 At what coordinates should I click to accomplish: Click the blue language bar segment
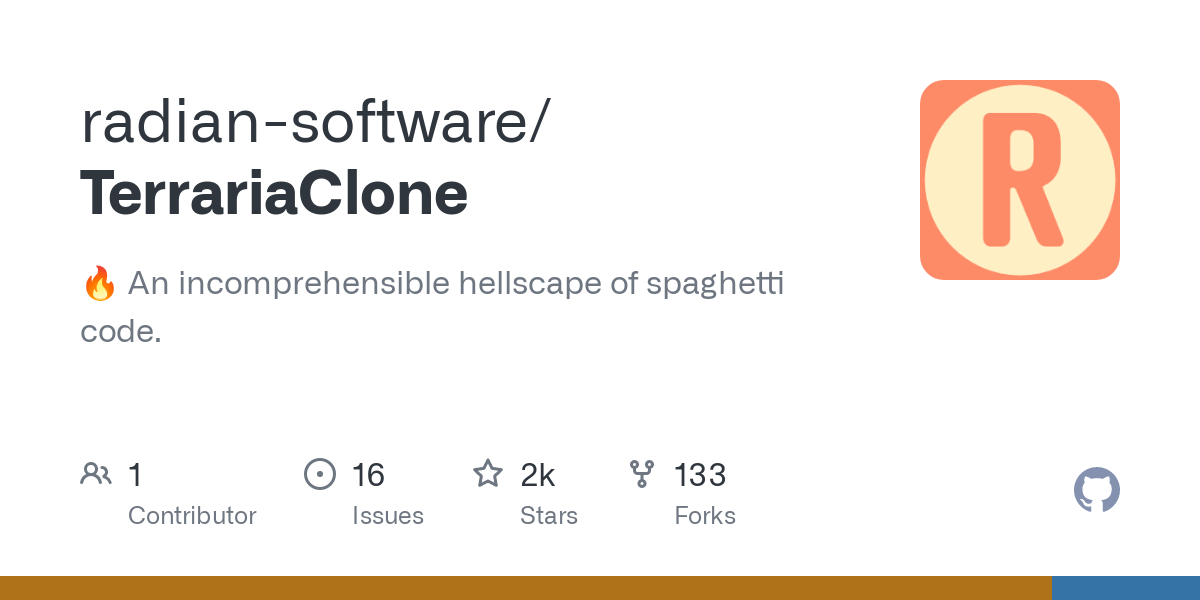(1125, 588)
